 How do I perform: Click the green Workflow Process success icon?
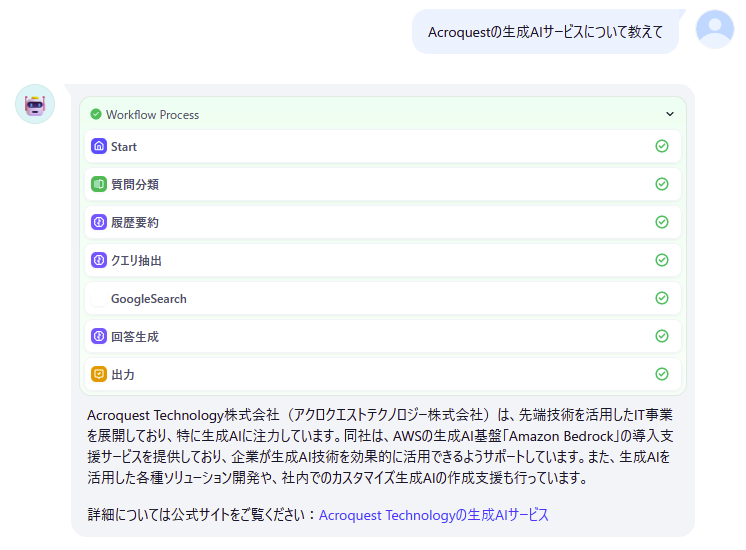tap(96, 114)
